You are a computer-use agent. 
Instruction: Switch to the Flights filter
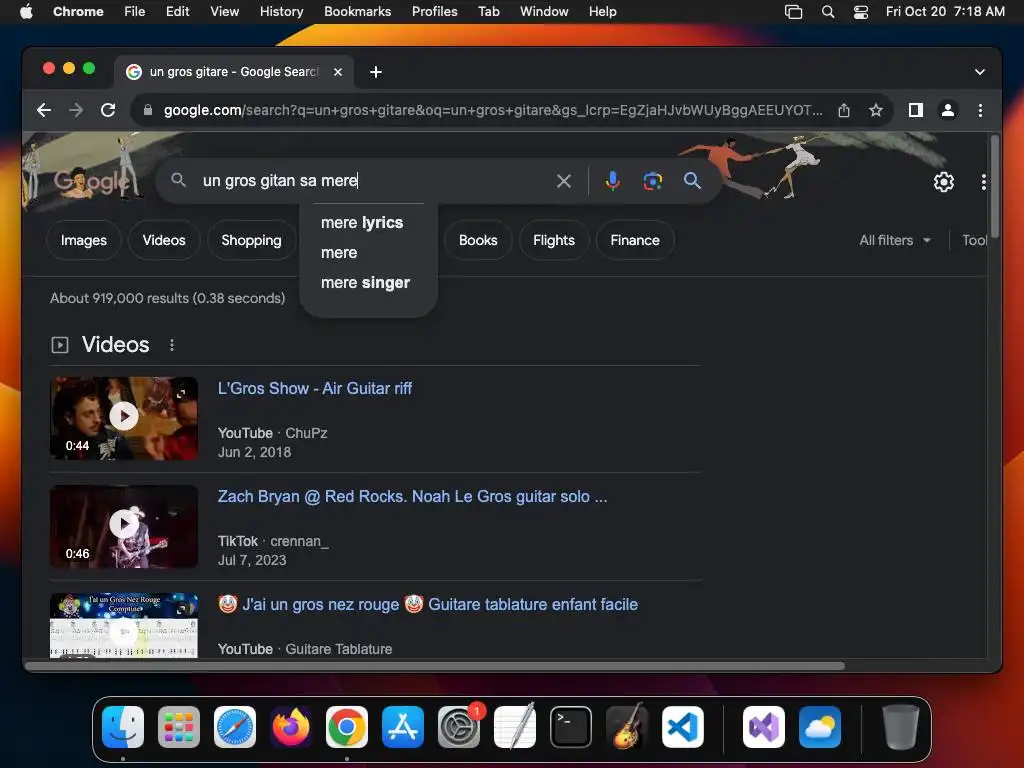(x=554, y=240)
